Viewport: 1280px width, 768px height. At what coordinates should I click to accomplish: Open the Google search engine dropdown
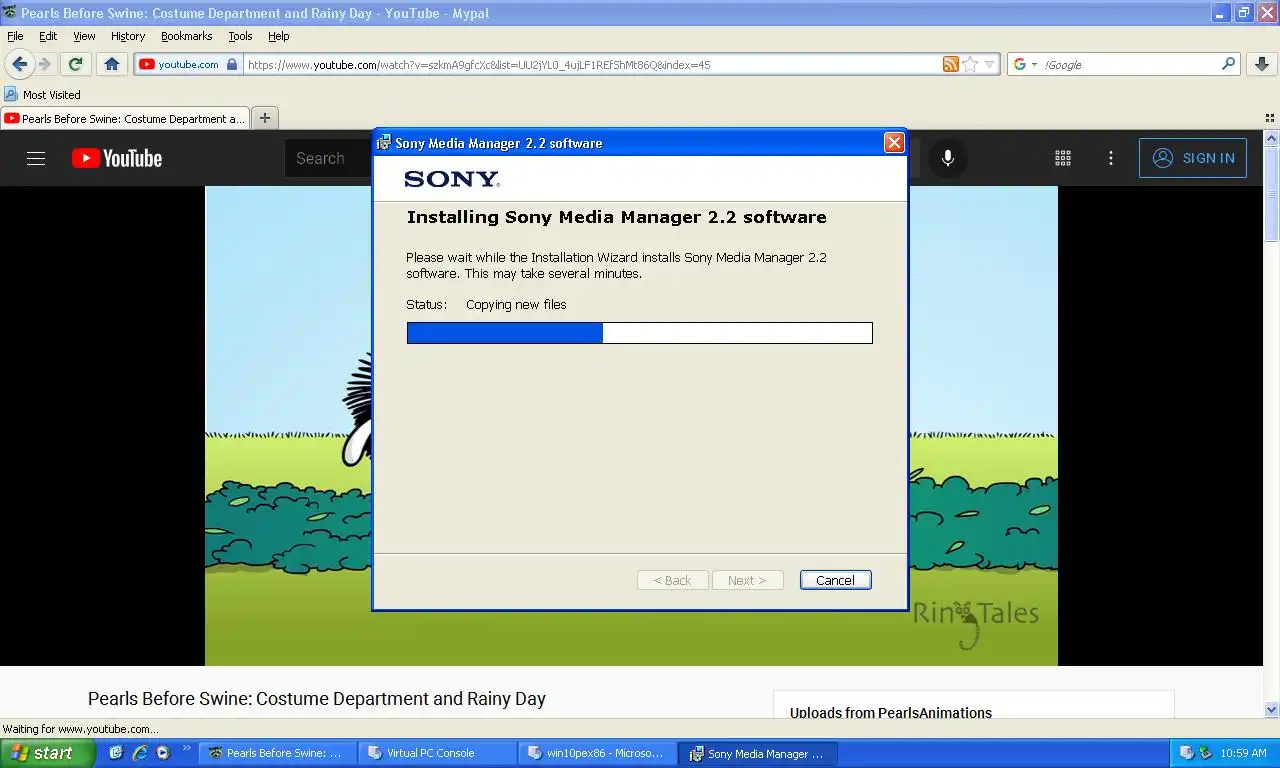coord(1025,64)
